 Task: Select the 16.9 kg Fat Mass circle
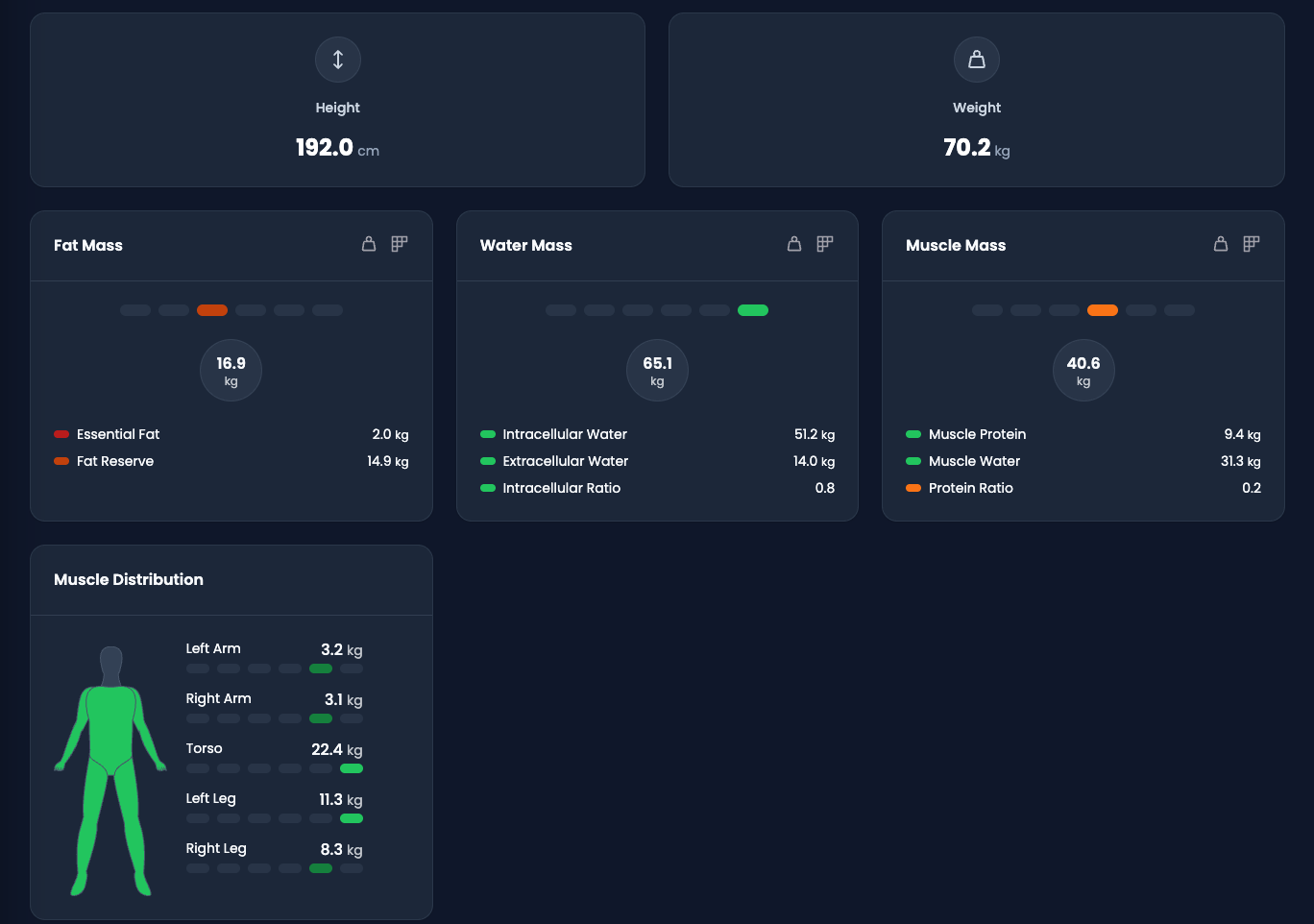[x=231, y=370]
